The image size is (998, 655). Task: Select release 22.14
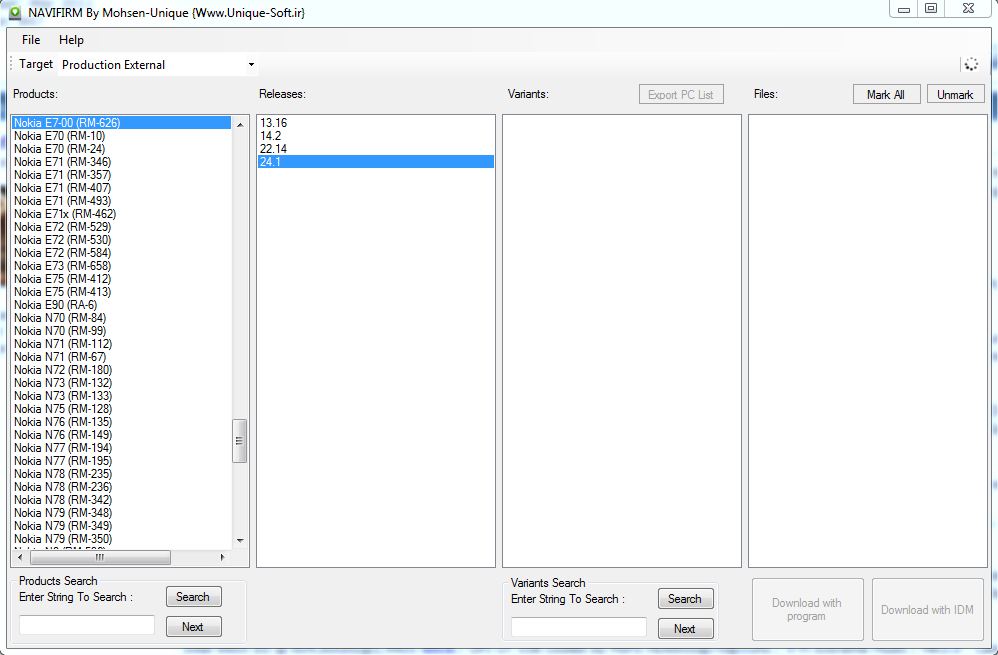[376, 149]
